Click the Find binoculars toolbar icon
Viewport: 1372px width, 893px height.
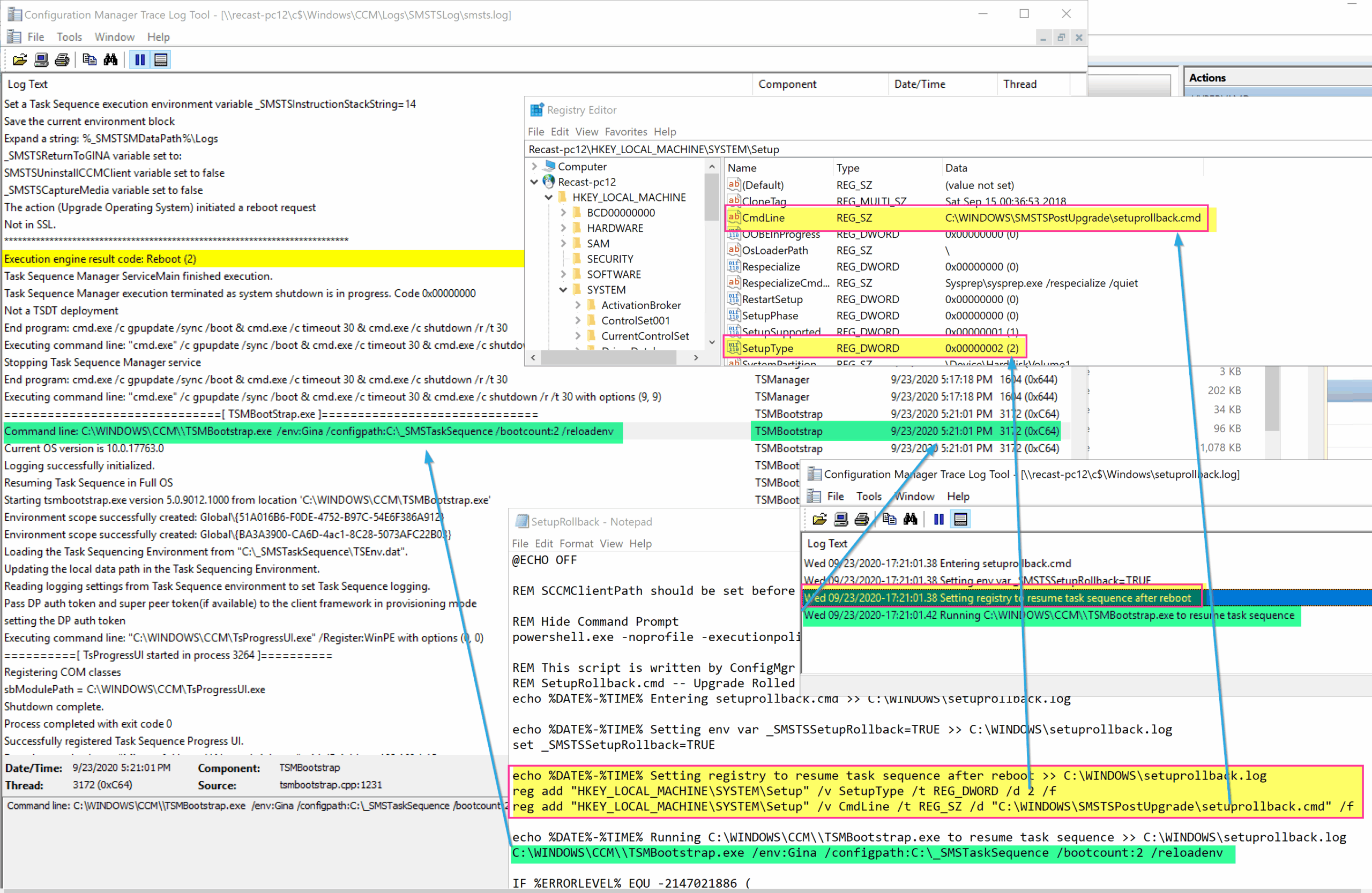tap(111, 59)
